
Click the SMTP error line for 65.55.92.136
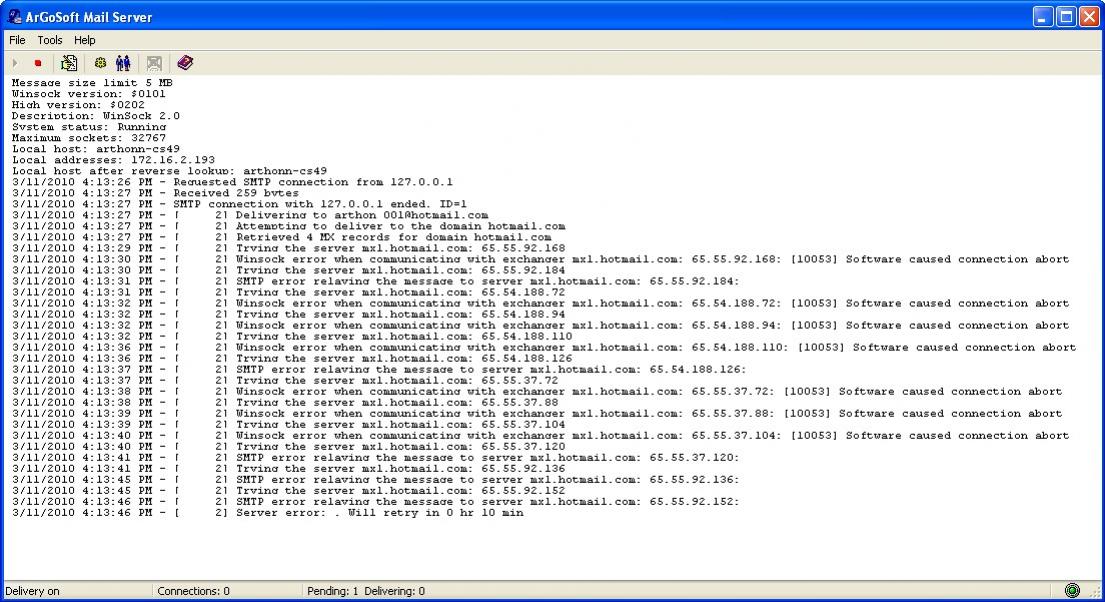pos(376,480)
